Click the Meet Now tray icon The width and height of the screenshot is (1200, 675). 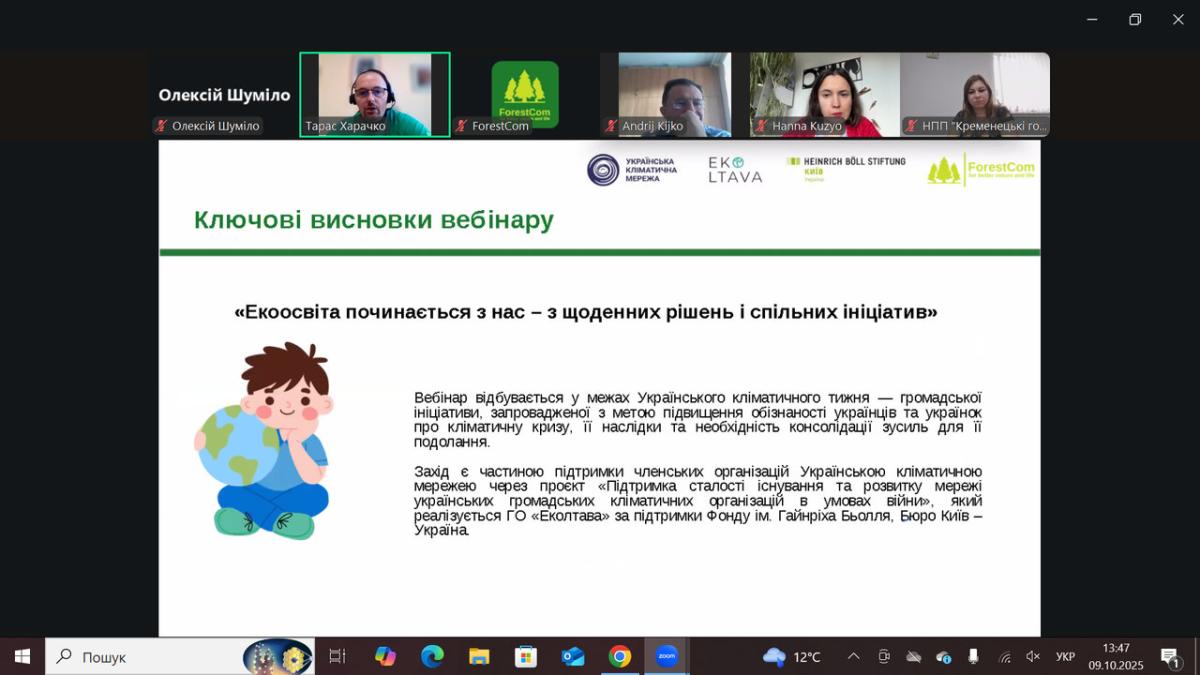point(884,656)
